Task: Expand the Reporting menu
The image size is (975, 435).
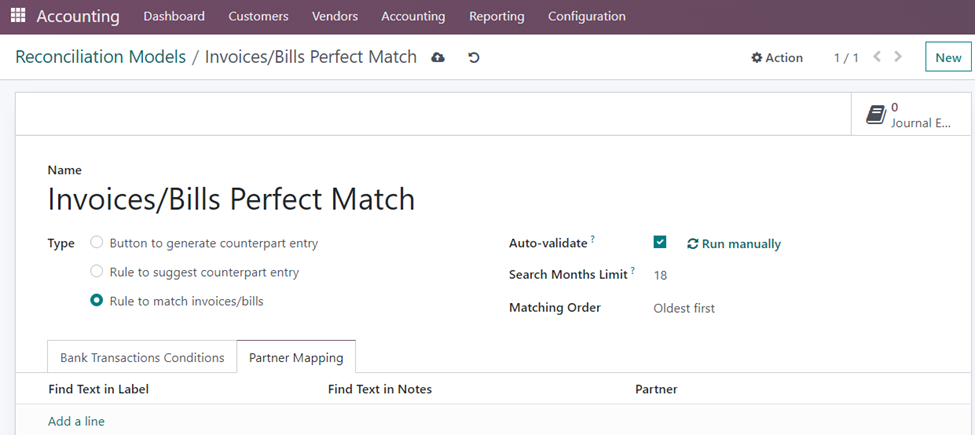Action: pyautogui.click(x=496, y=17)
